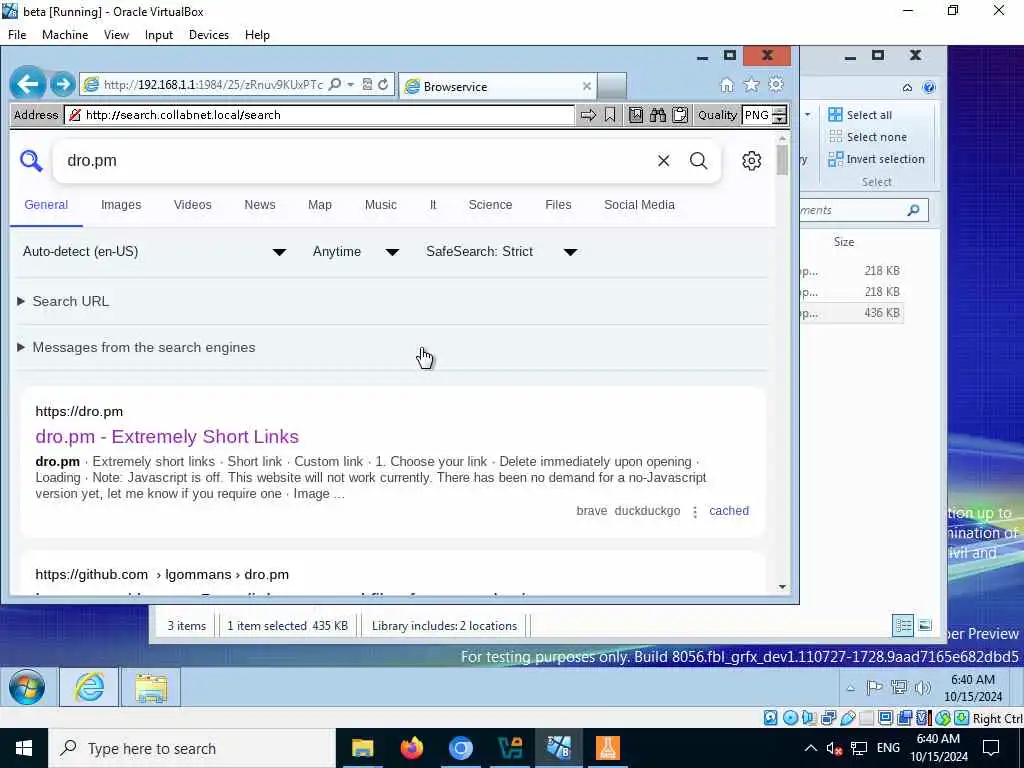This screenshot has width=1024, height=768.
Task: Open VirtualBox Machine menu
Action: 65,35
